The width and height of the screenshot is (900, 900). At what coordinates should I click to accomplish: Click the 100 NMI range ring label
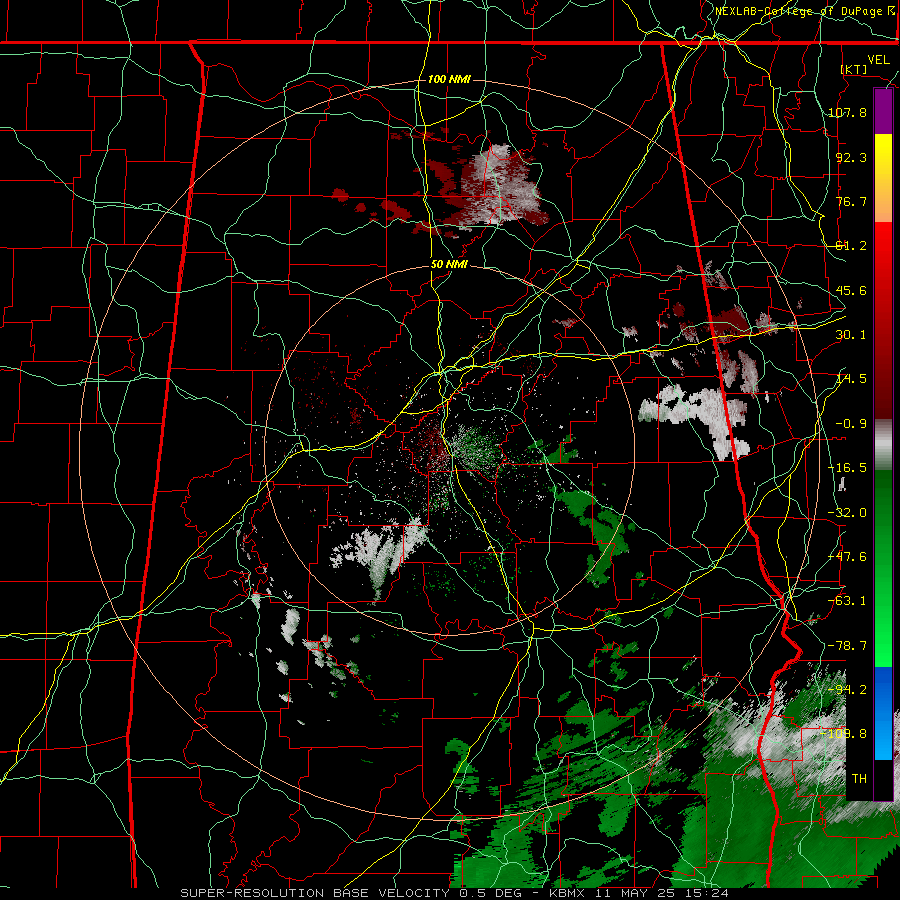449,79
